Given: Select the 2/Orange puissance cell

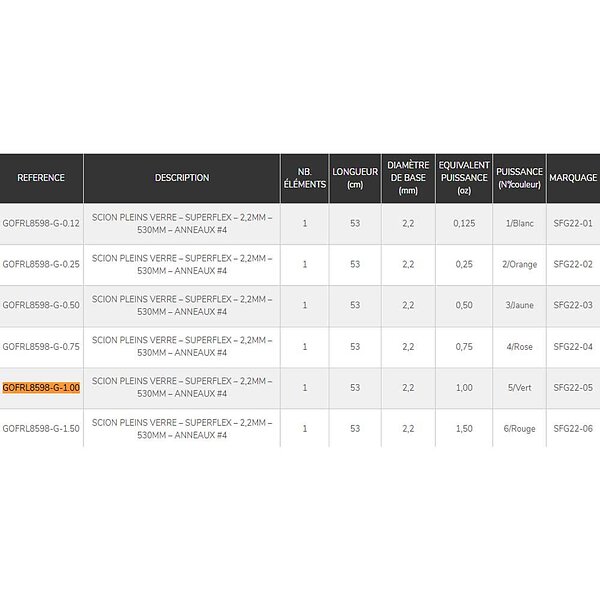Looking at the screenshot, I should (519, 264).
